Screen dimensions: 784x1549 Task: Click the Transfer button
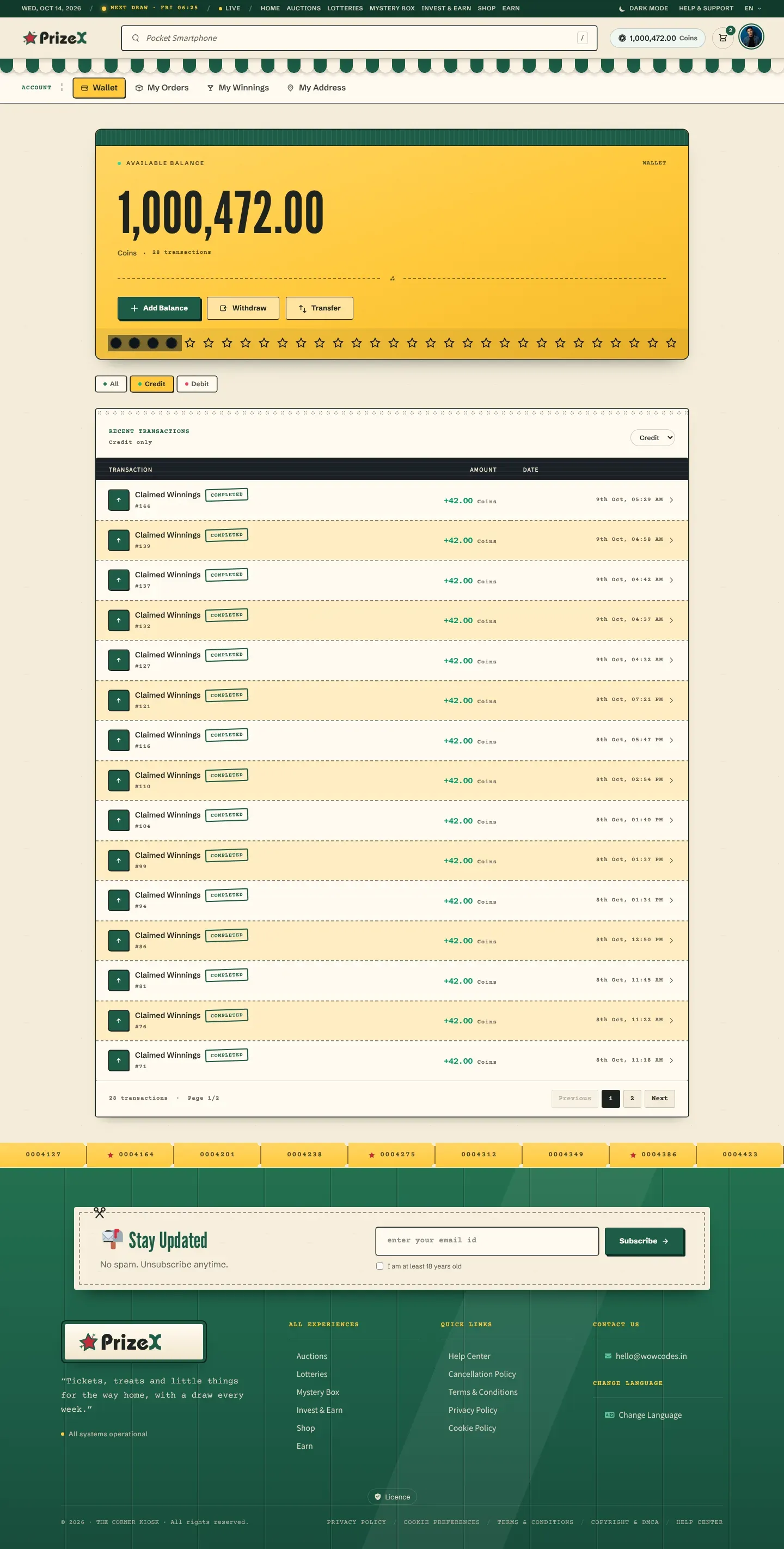click(x=319, y=308)
